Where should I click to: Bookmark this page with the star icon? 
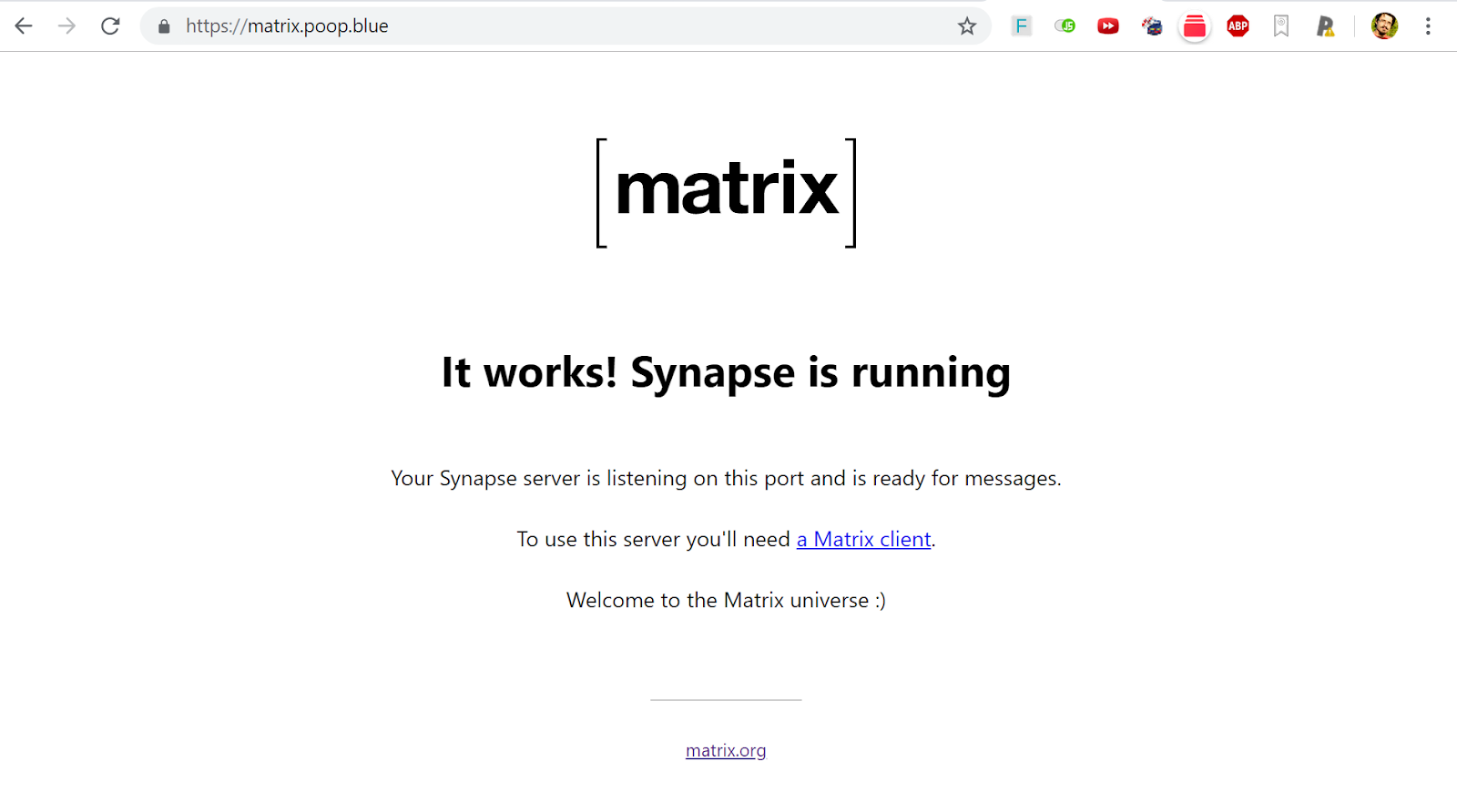[967, 26]
